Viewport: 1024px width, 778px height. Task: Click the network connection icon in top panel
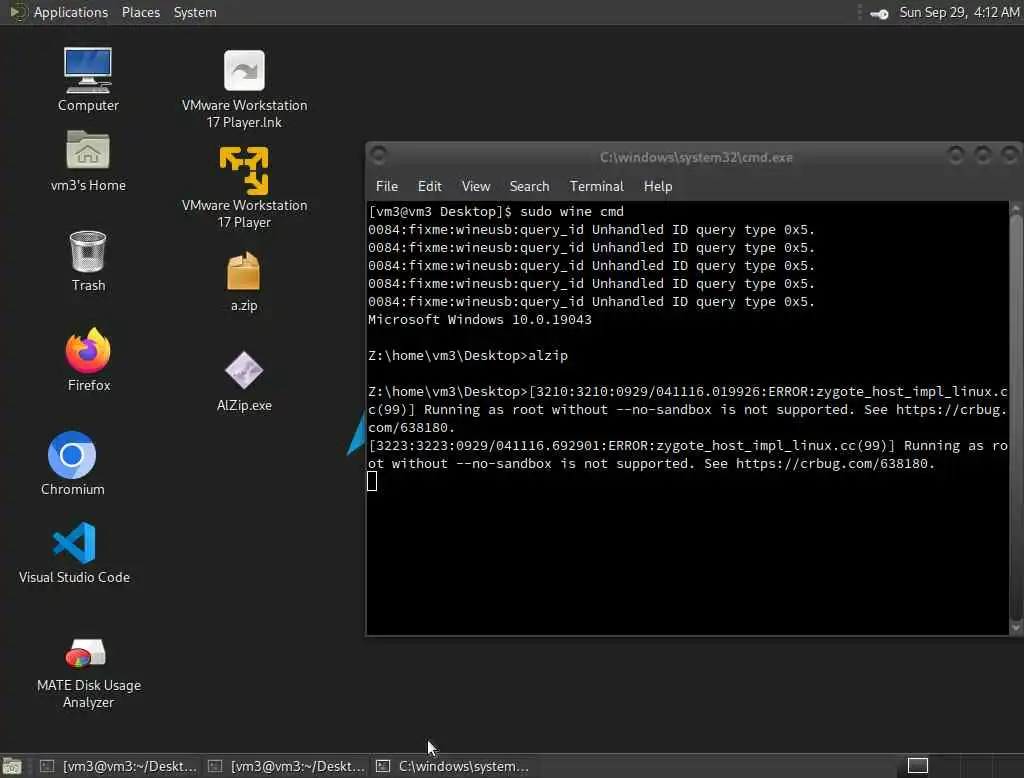click(879, 13)
